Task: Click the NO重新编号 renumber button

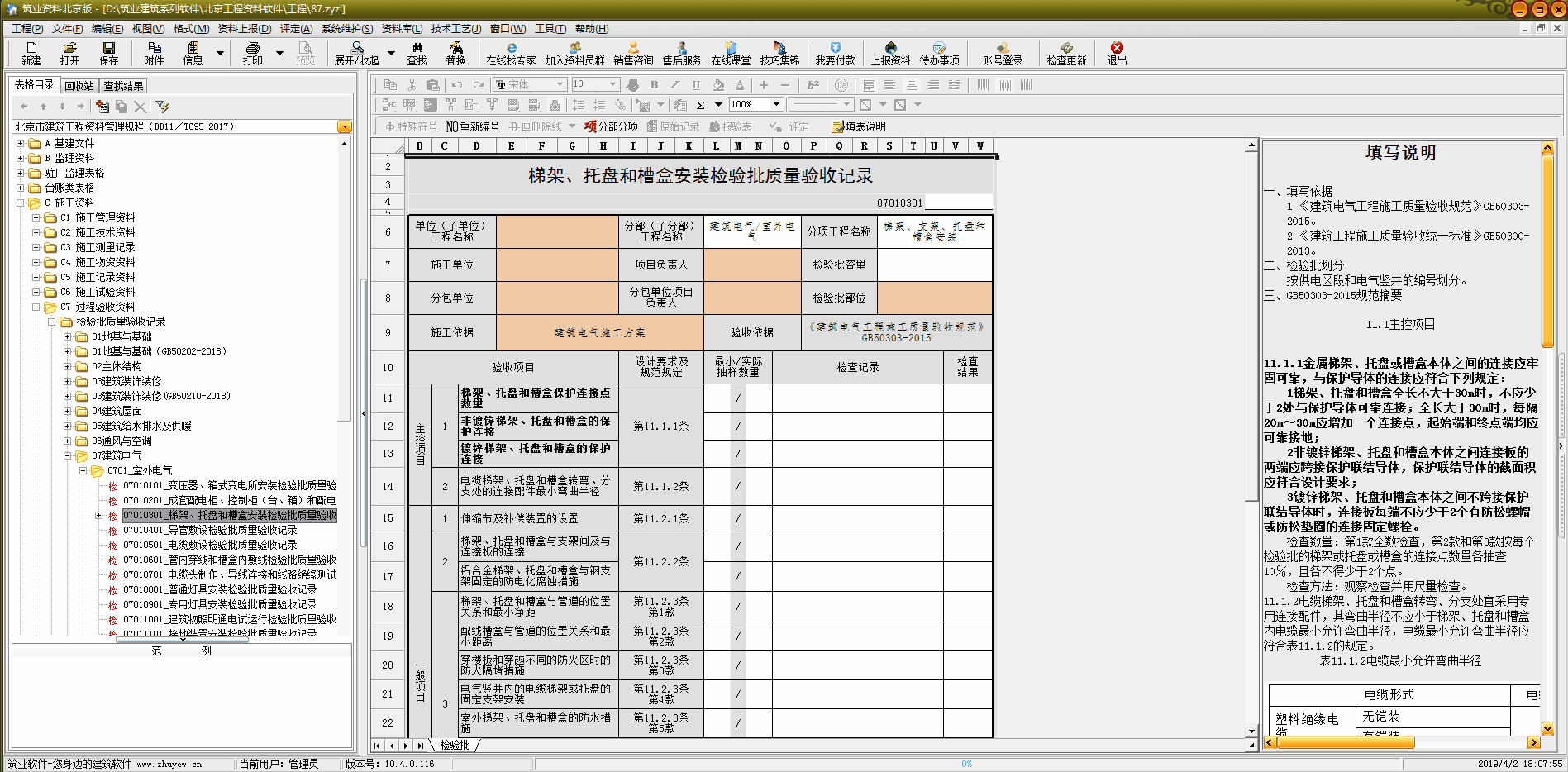Action: tap(473, 126)
